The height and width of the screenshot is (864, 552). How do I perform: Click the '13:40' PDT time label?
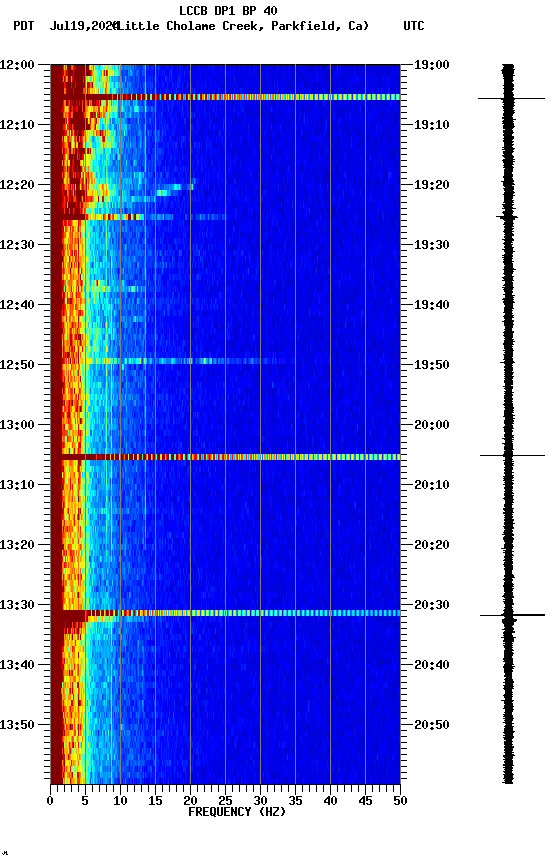pos(17,665)
